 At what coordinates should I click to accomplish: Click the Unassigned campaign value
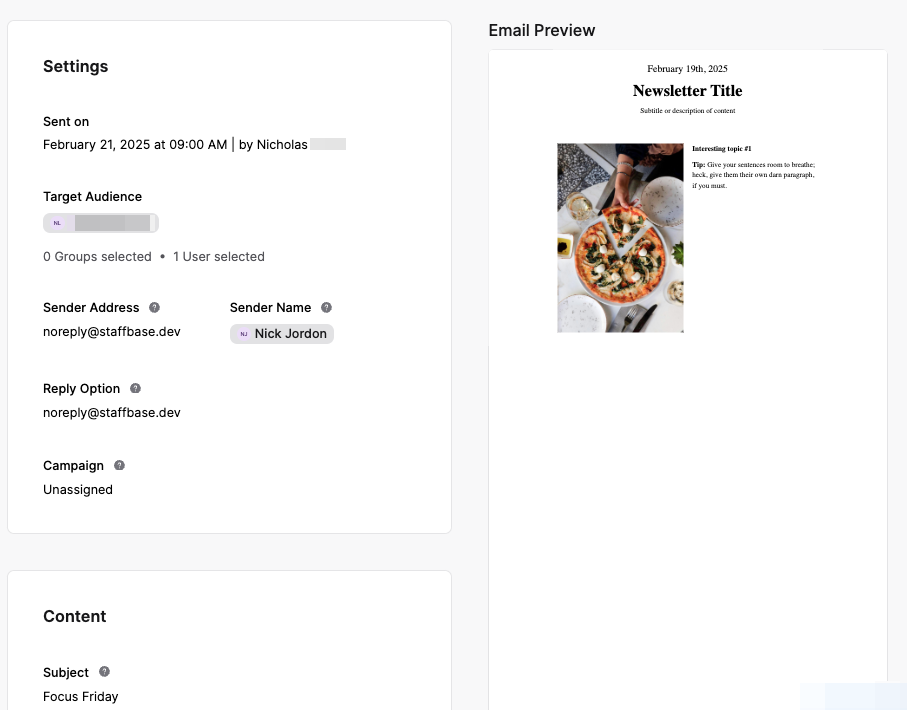pyautogui.click(x=78, y=490)
